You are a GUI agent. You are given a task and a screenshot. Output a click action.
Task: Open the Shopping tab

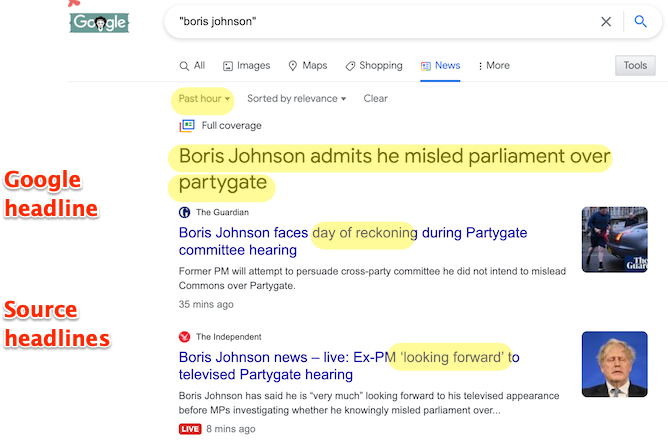[x=374, y=66]
